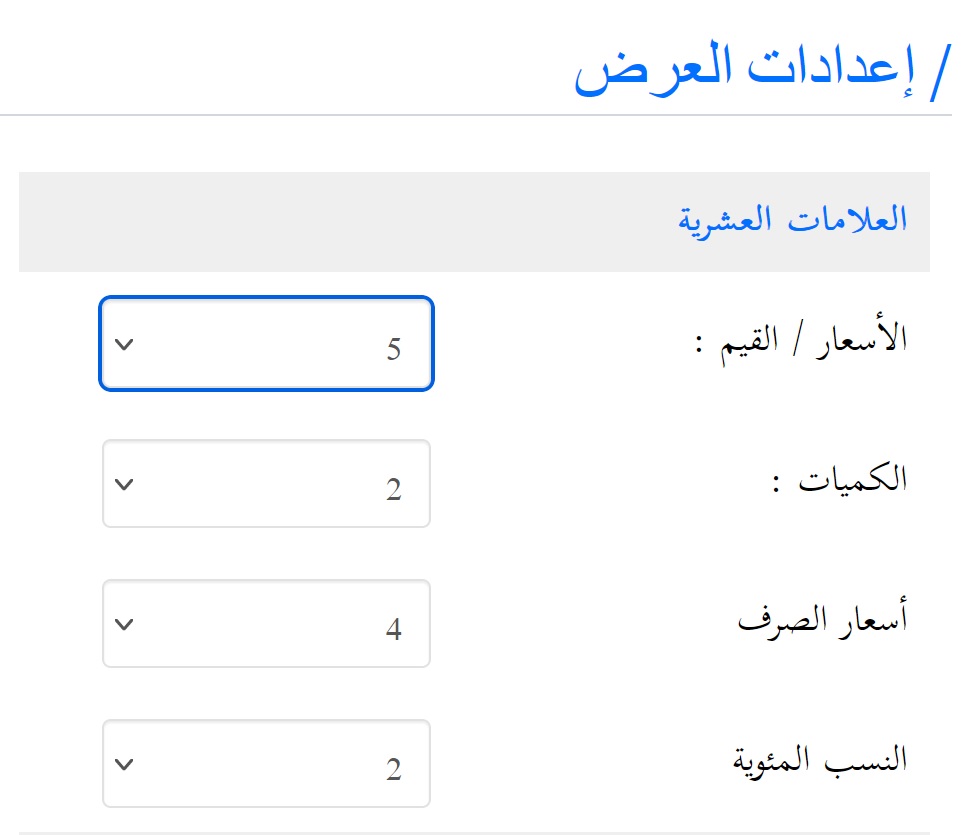Click the chevron arrow on the exchange rates selector
Image resolution: width=977 pixels, height=835 pixels.
tap(123, 624)
